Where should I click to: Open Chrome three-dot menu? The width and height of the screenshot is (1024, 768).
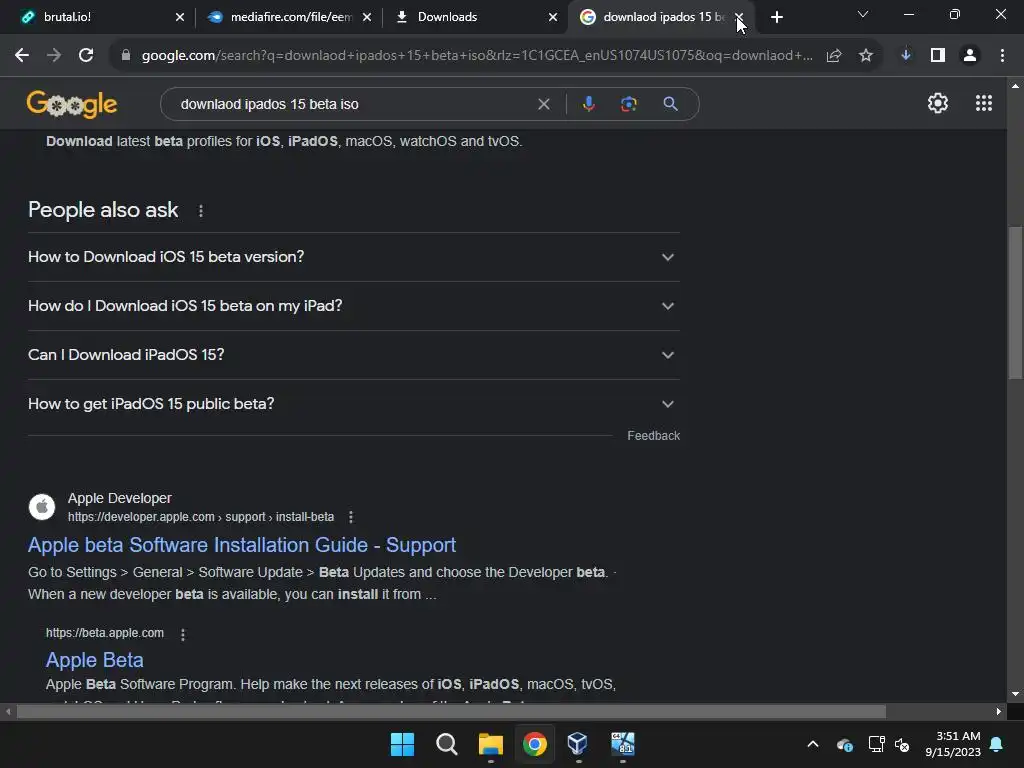1002,56
